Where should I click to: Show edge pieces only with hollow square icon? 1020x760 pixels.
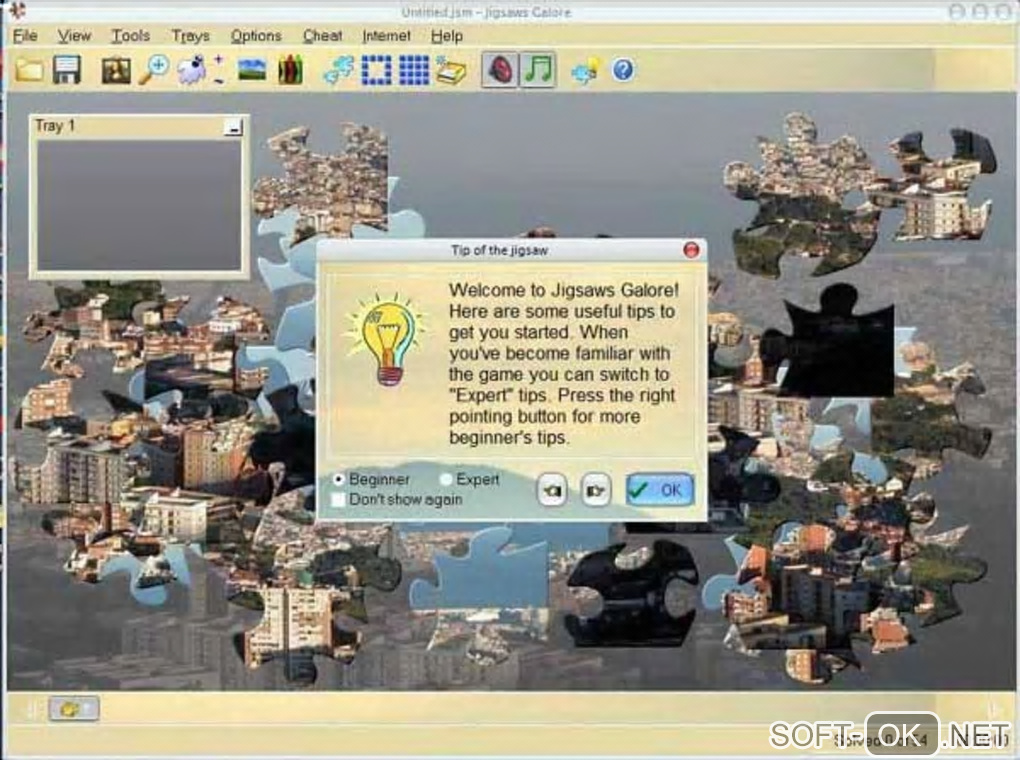pyautogui.click(x=377, y=70)
